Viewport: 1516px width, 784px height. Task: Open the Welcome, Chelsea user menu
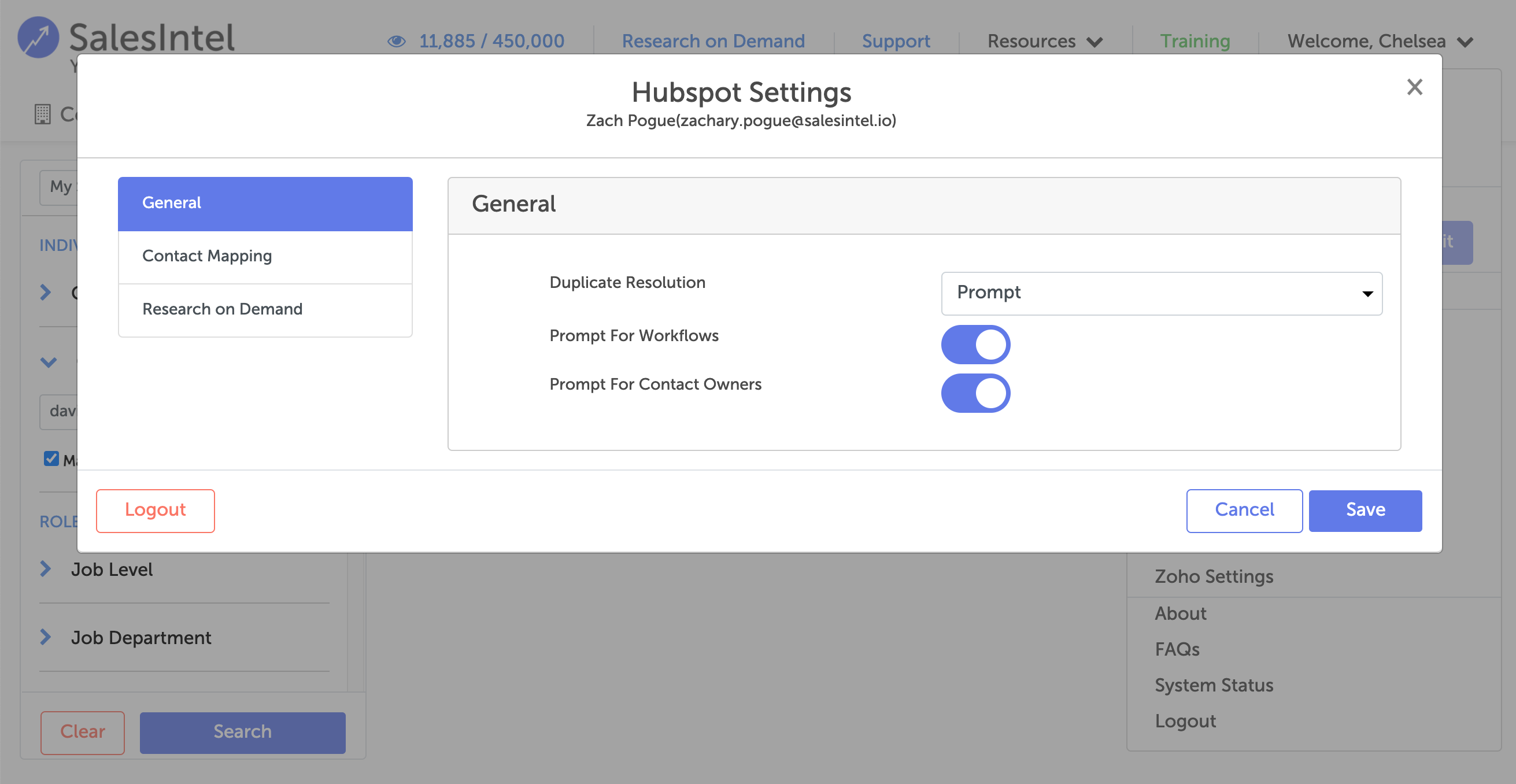pyautogui.click(x=1380, y=41)
